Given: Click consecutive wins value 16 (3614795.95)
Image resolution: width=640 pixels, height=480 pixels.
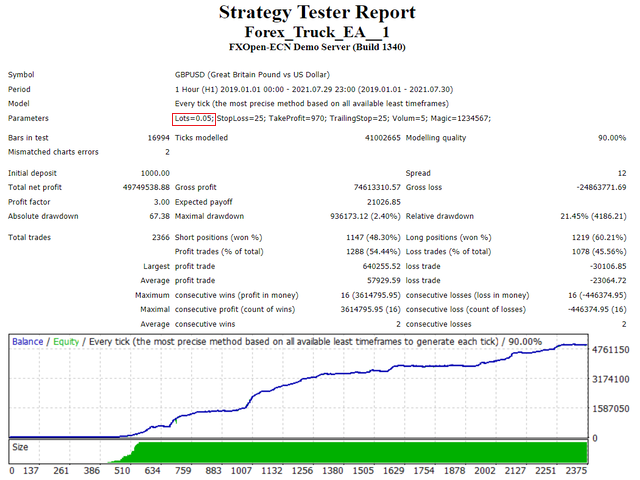Looking at the screenshot, I should [x=371, y=296].
